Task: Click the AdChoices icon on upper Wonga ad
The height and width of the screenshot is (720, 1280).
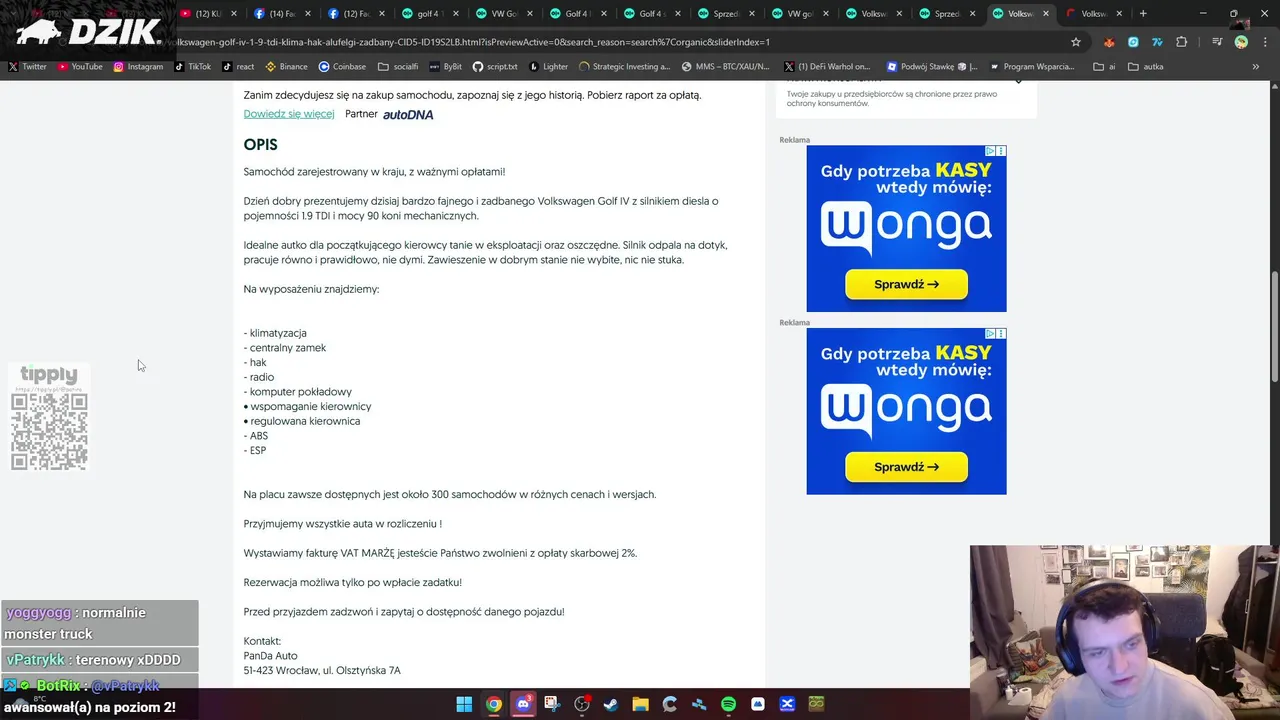Action: pos(990,151)
